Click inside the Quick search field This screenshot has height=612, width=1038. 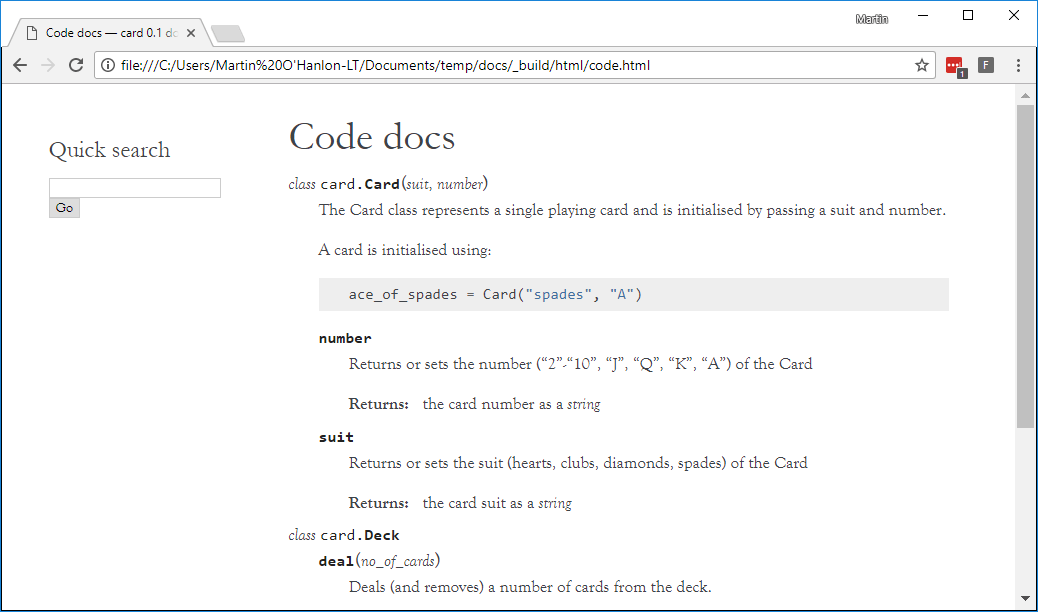(x=134, y=187)
